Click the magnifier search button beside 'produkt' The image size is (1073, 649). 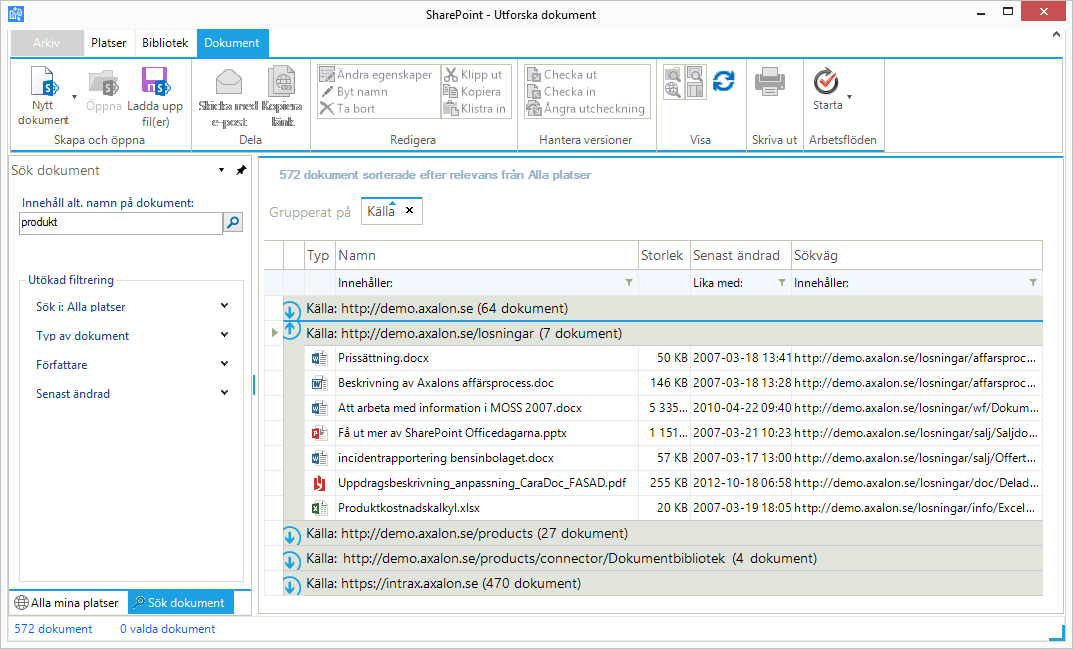[x=233, y=222]
